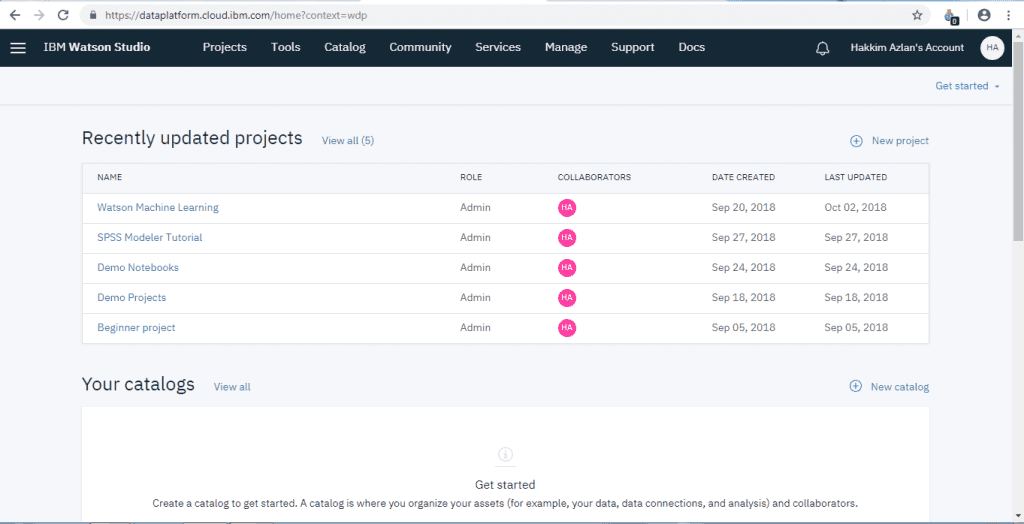The image size is (1024, 524).
Task: Reload the page with refresh icon
Action: tap(63, 15)
